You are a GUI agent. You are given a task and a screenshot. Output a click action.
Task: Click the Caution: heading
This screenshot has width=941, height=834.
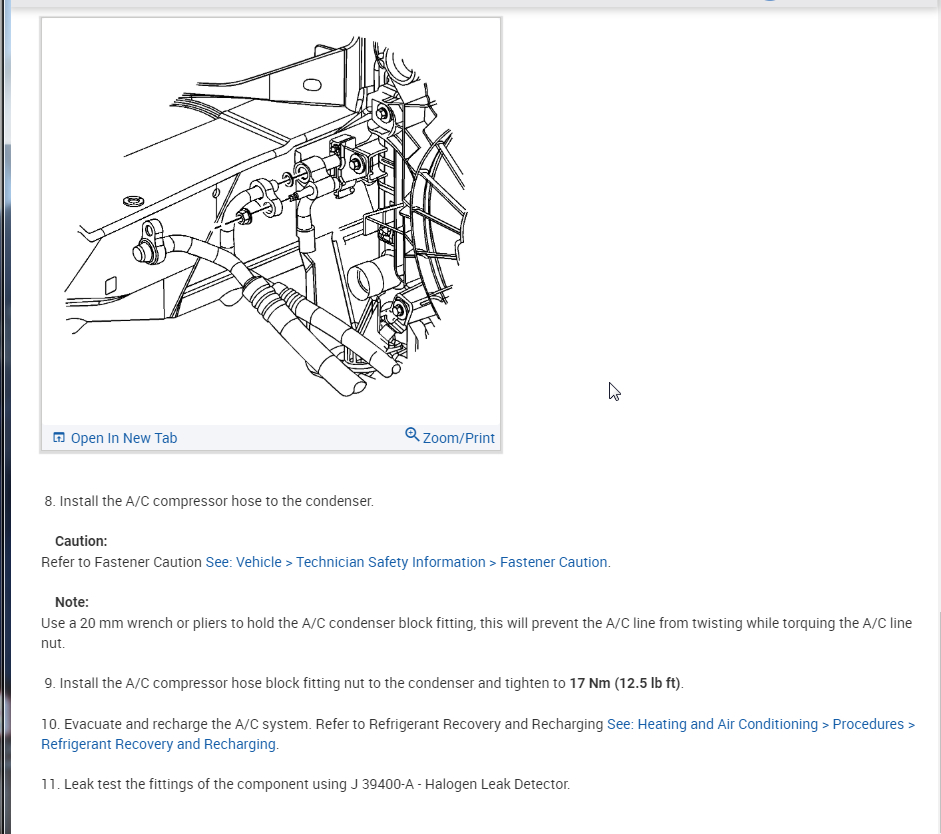[x=81, y=541]
